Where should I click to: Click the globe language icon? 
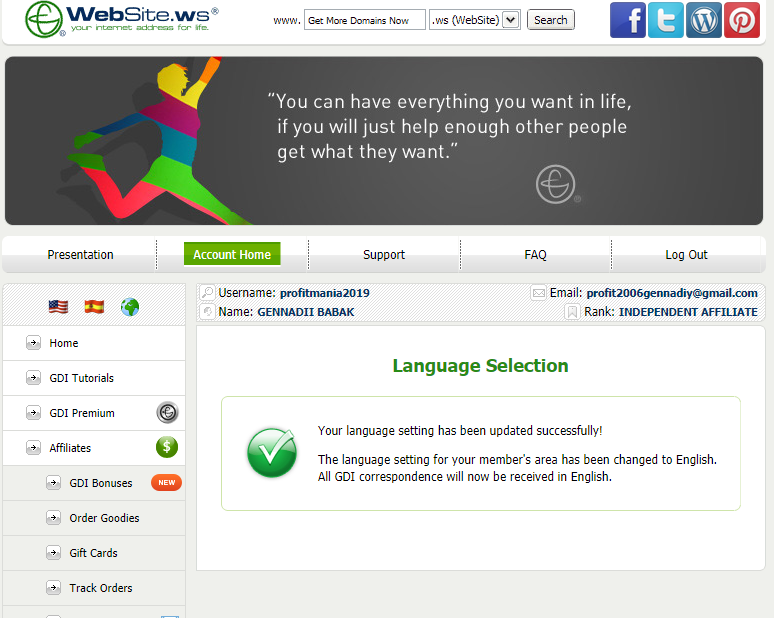click(130, 307)
